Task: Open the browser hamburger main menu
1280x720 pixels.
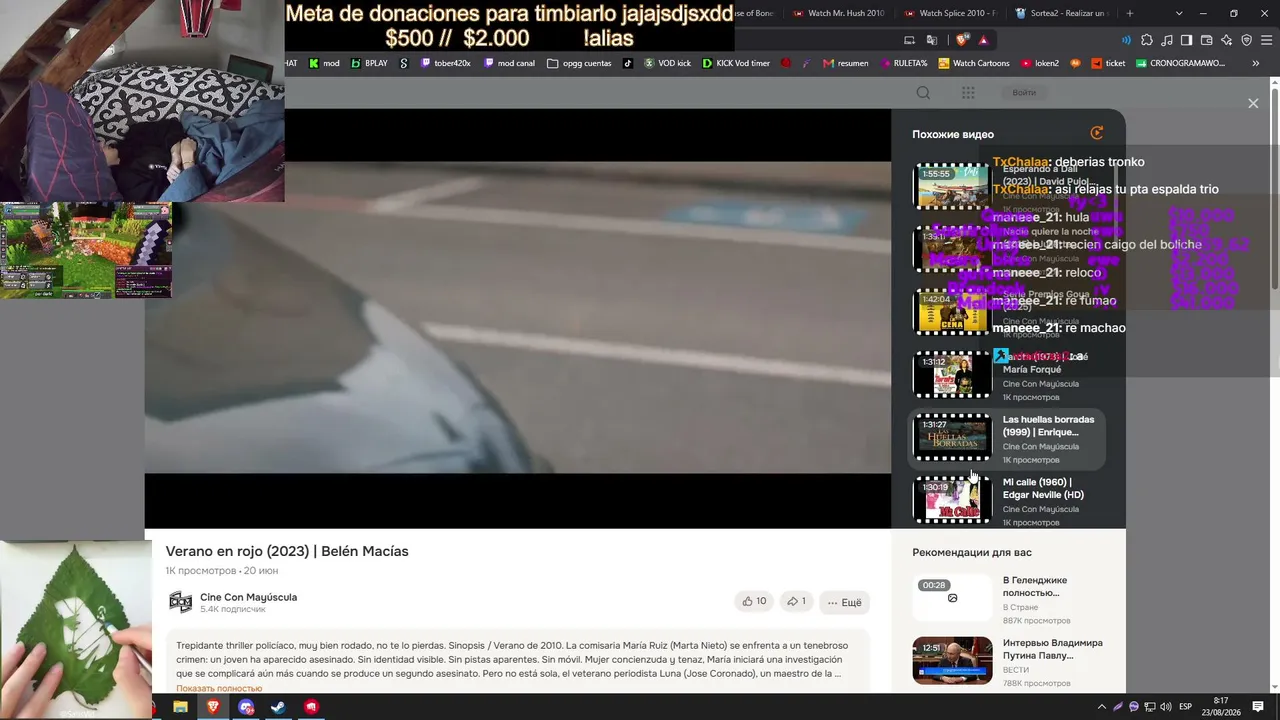Action: 1267,40
